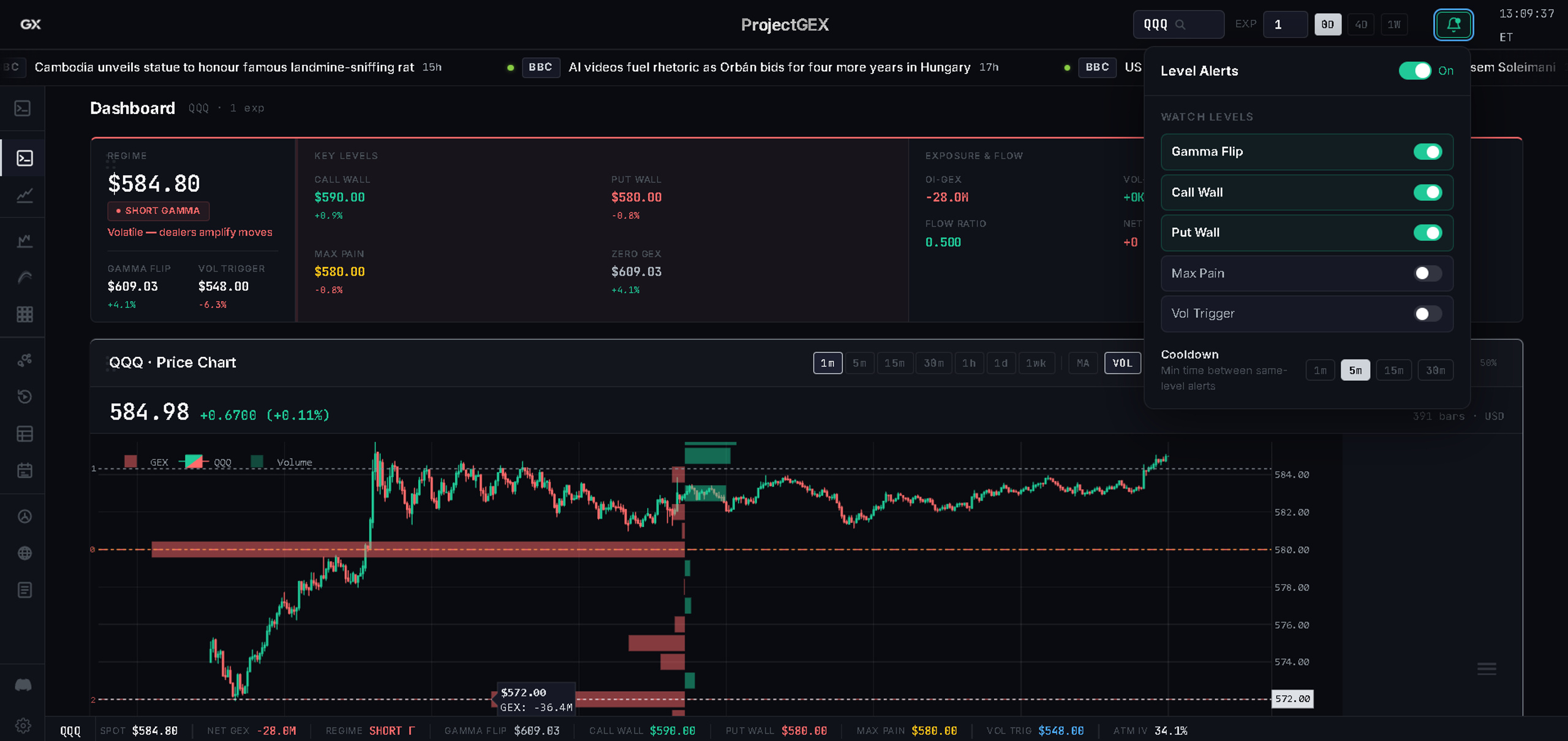The height and width of the screenshot is (741, 1568).
Task: Select the 5m chart timeframe
Action: (x=859, y=363)
